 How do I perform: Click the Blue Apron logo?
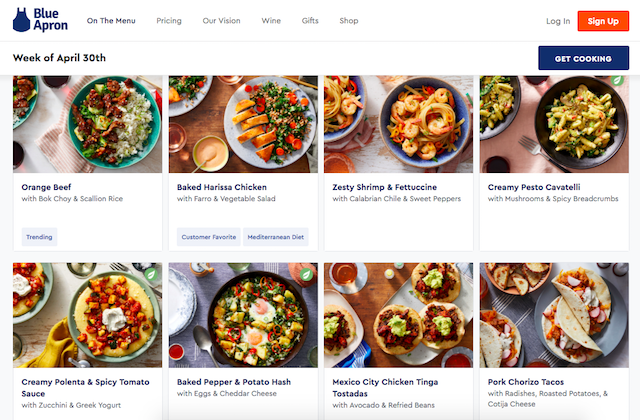click(40, 20)
